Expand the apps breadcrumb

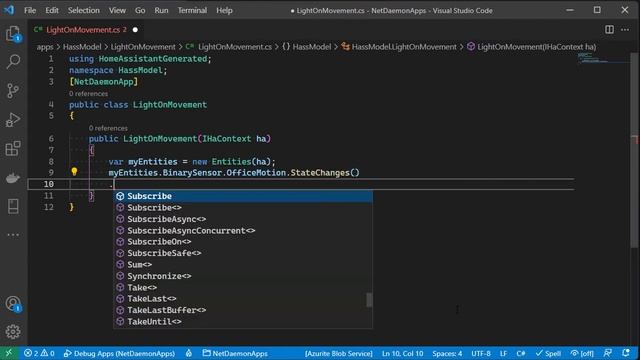(x=45, y=47)
